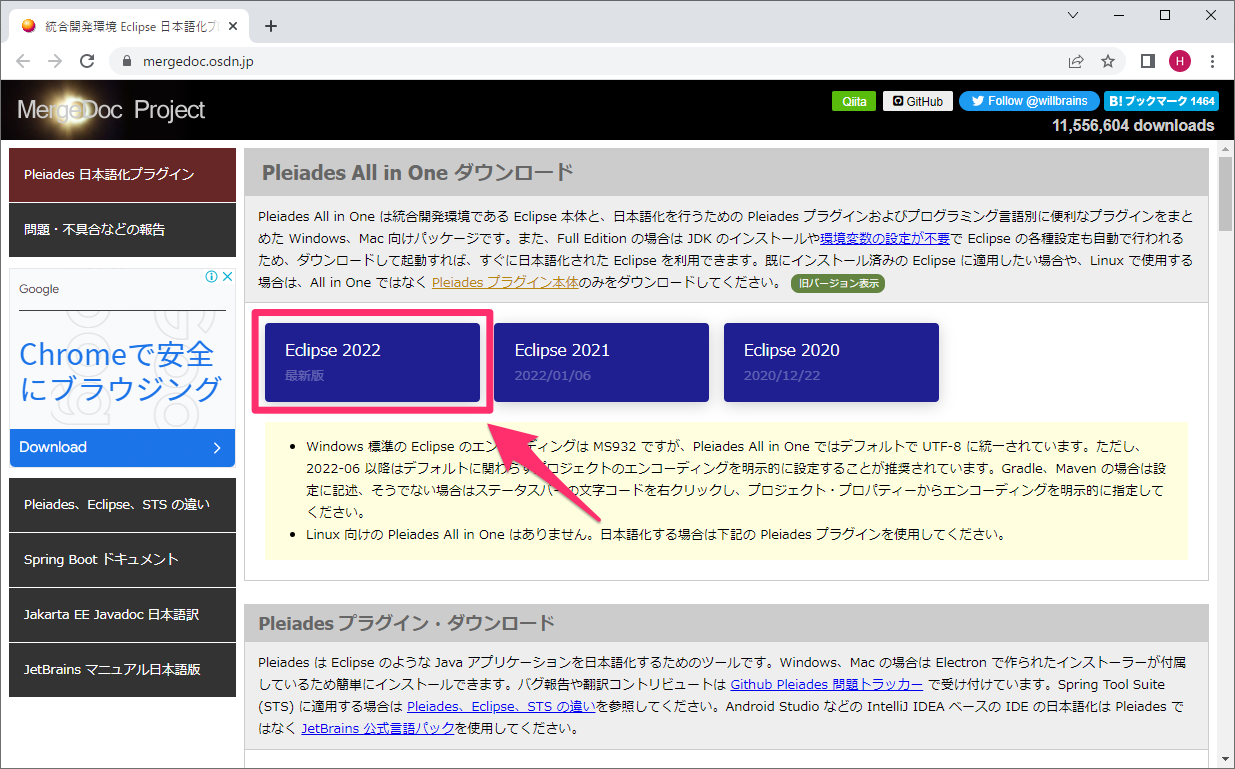Open 問題・不具合などの報告 sidebar item
The height and width of the screenshot is (769, 1235).
click(122, 229)
